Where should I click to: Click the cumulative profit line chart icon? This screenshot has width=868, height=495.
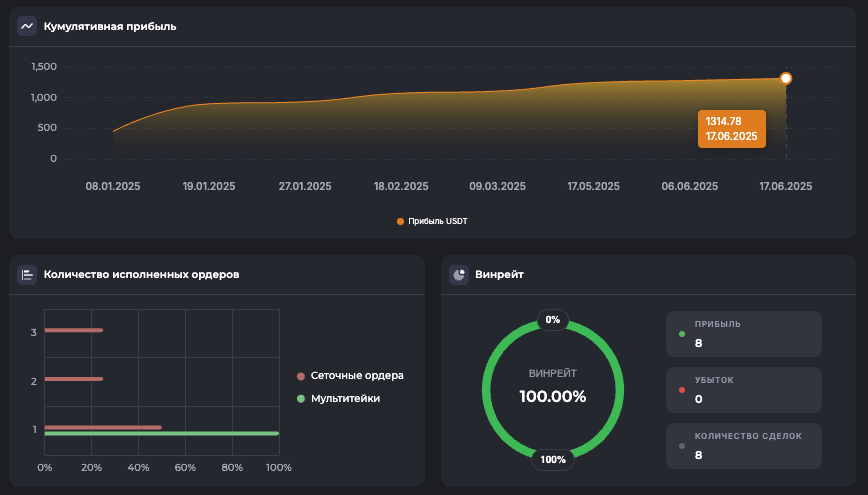27,26
